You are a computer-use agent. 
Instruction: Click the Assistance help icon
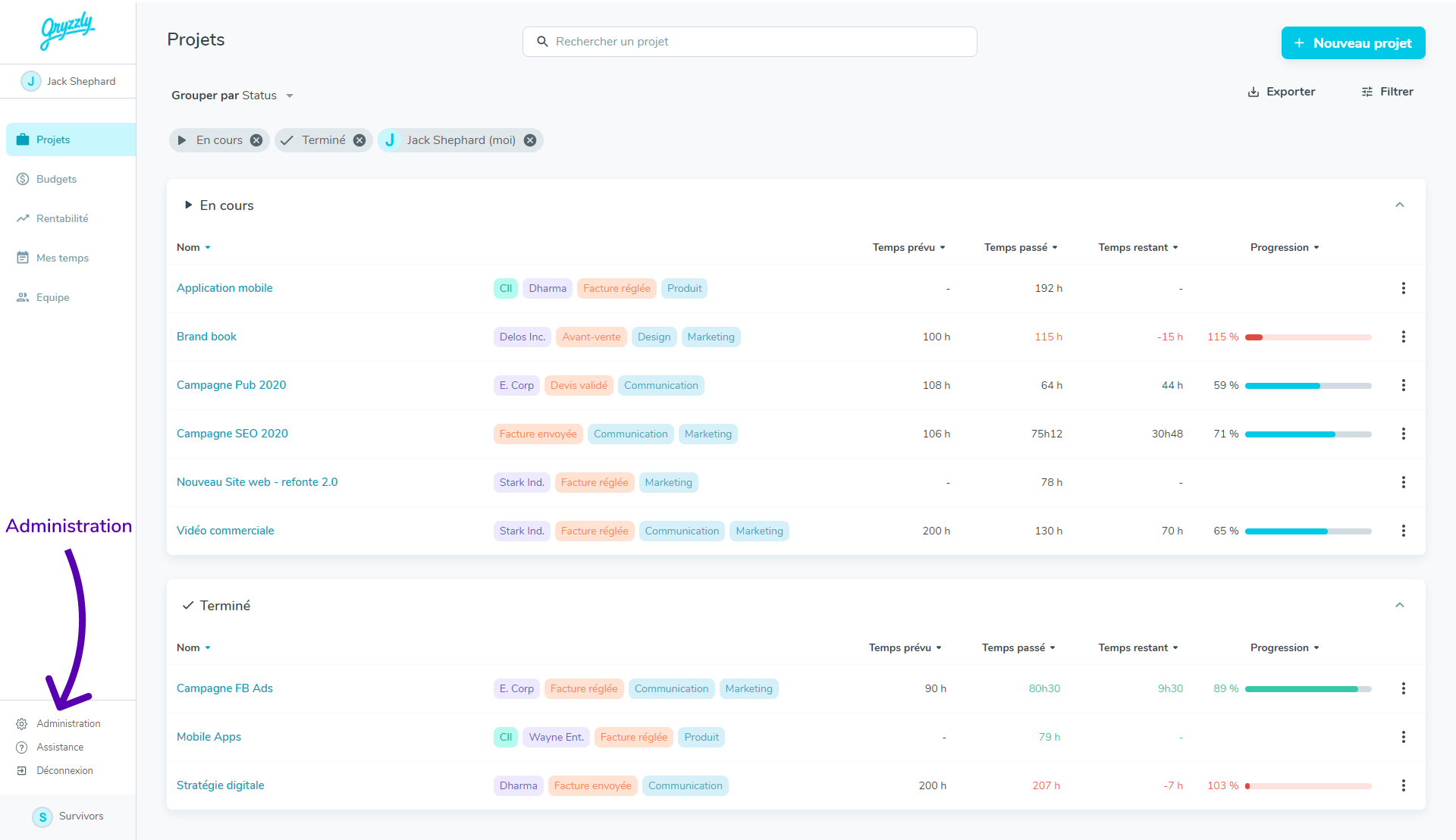coord(22,748)
